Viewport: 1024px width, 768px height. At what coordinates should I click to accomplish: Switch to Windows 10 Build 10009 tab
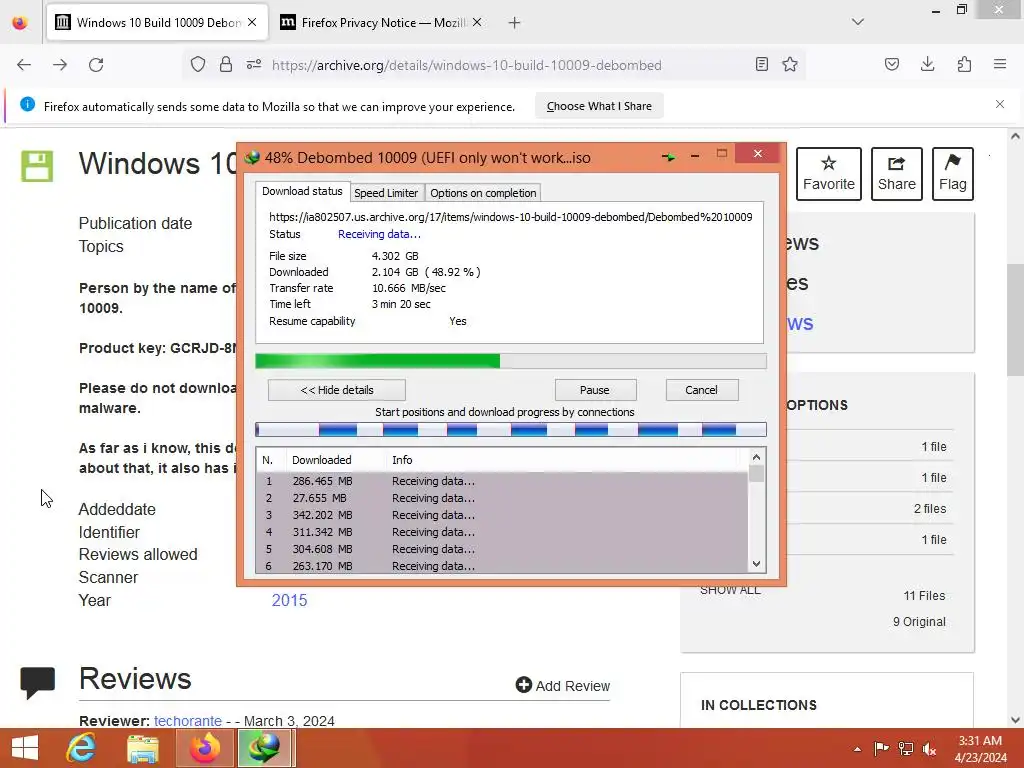[157, 22]
